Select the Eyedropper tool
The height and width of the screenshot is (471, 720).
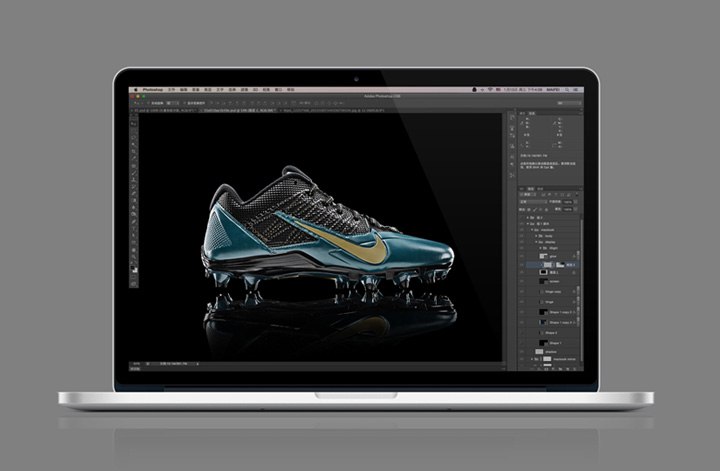[135, 158]
